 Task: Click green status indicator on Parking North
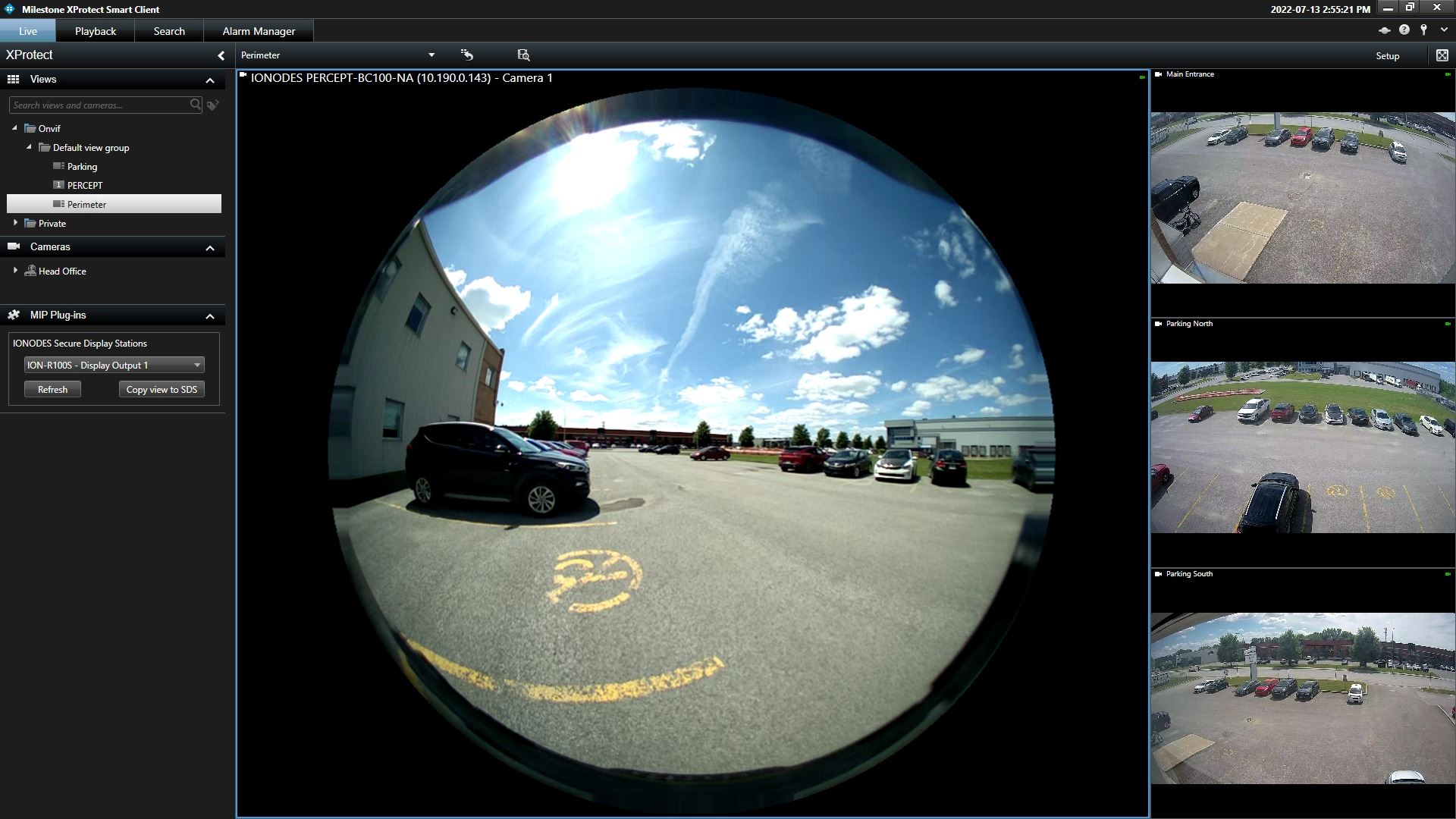1448,325
